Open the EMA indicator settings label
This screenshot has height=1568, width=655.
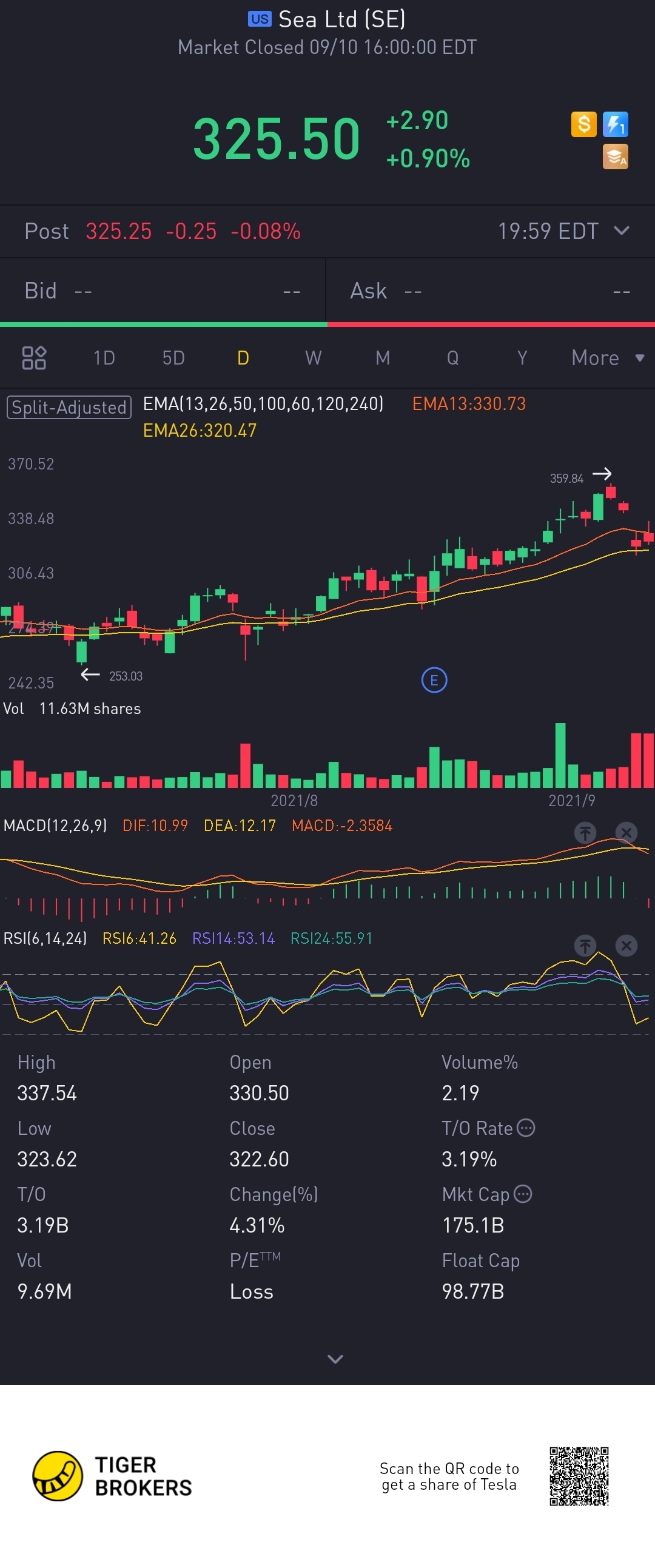pyautogui.click(x=263, y=403)
